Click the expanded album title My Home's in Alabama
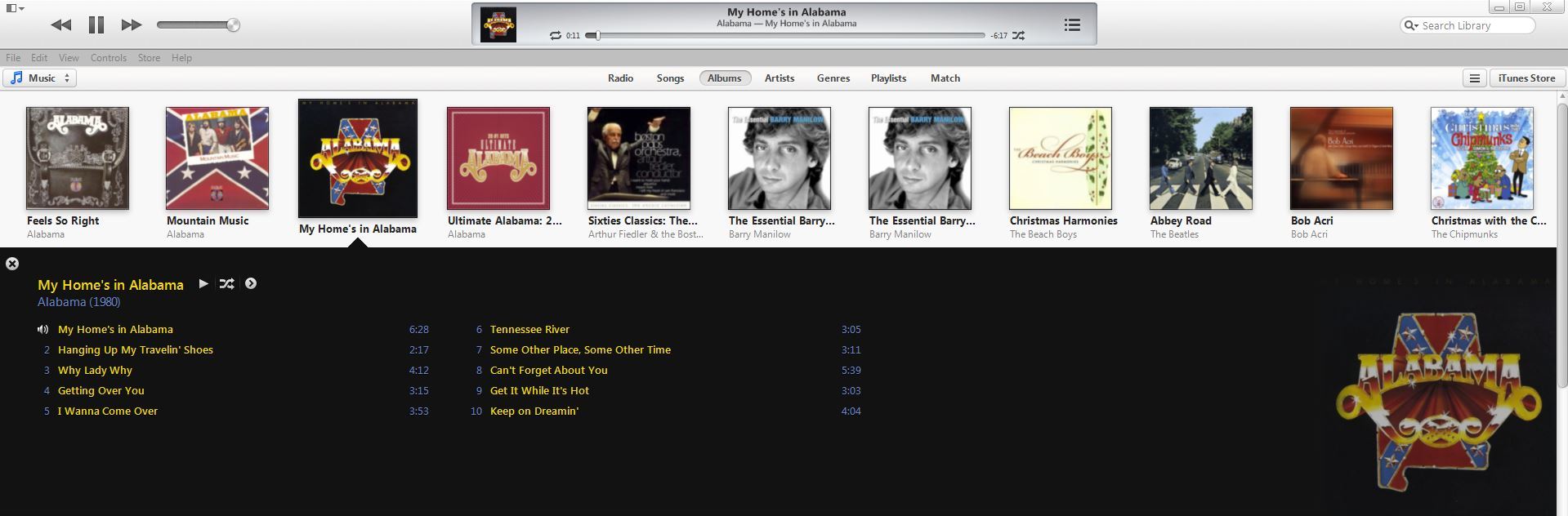The height and width of the screenshot is (516, 1568). coord(110,285)
